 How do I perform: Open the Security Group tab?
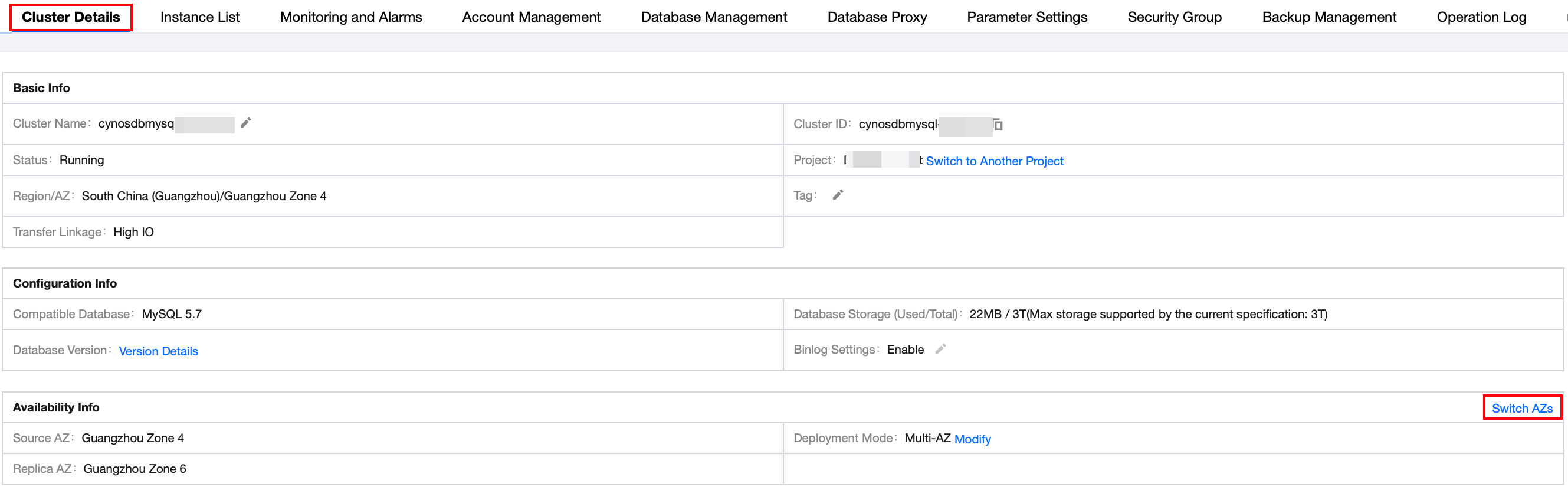1174,17
